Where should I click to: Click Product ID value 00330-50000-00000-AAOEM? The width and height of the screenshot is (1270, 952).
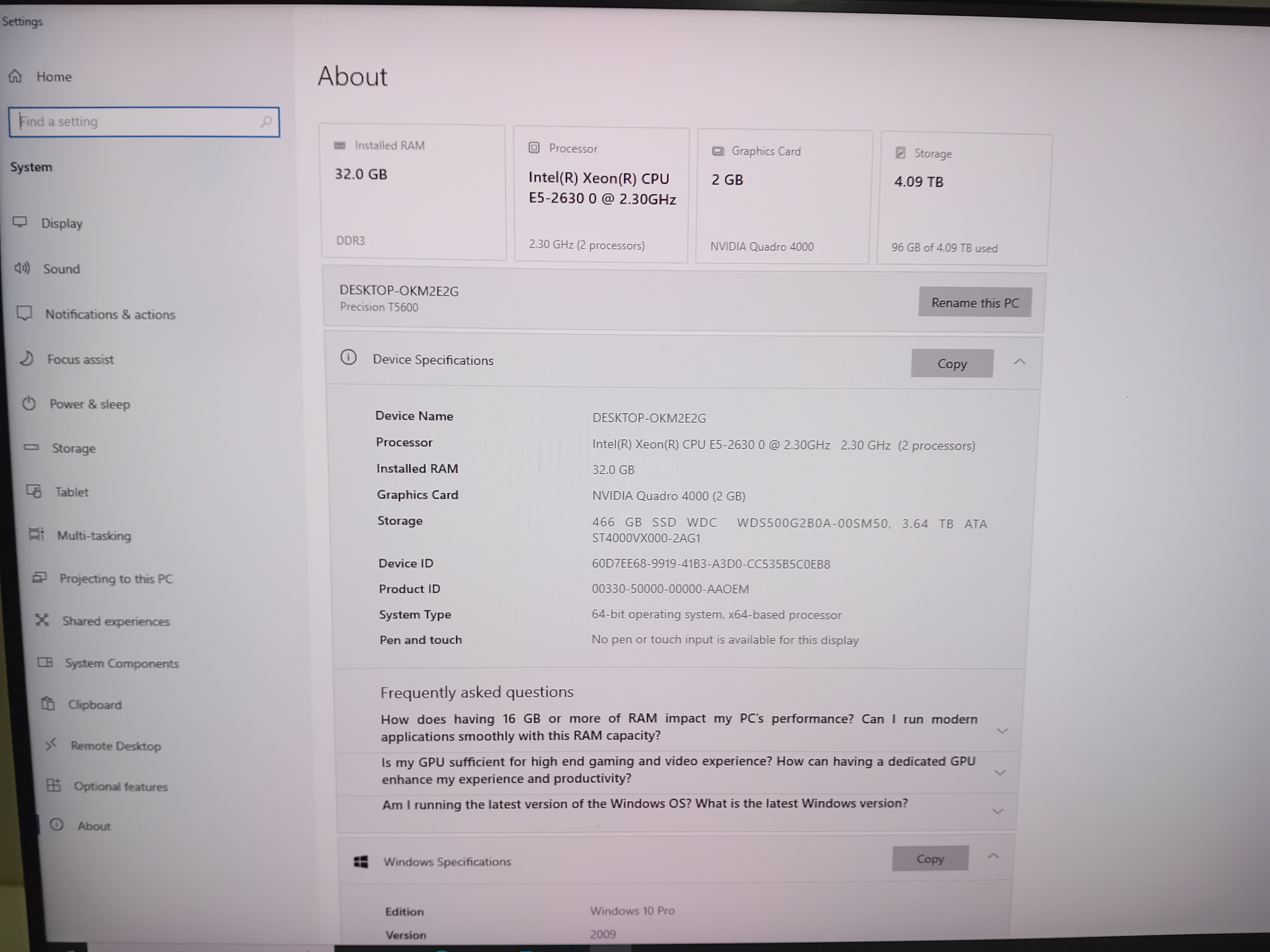coord(670,589)
